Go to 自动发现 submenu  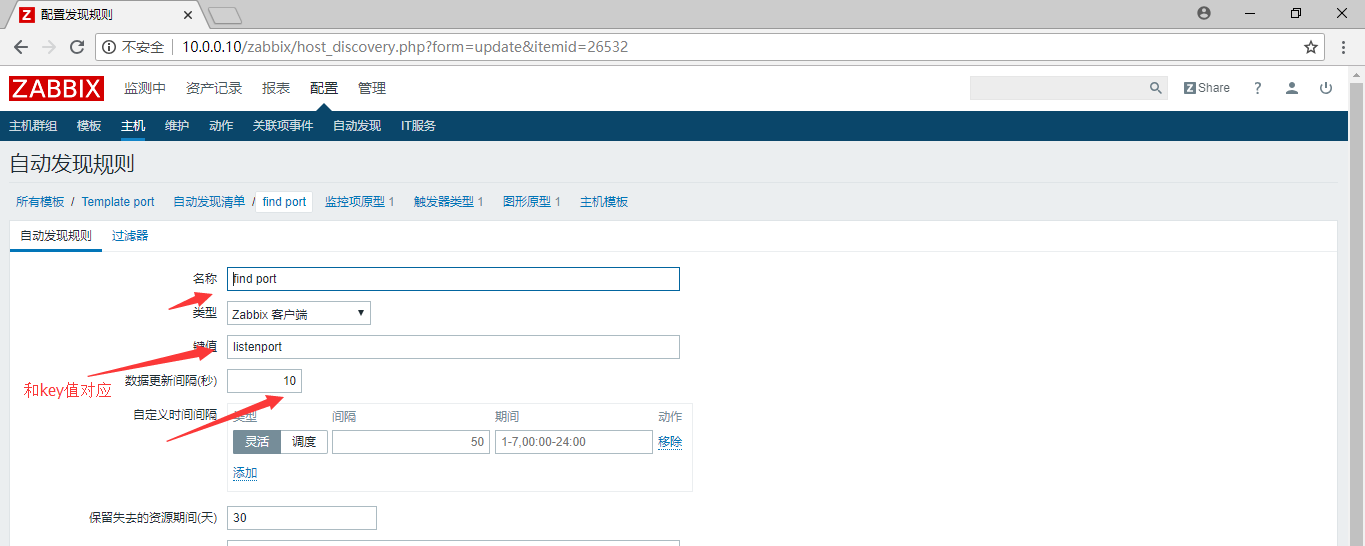coord(357,126)
